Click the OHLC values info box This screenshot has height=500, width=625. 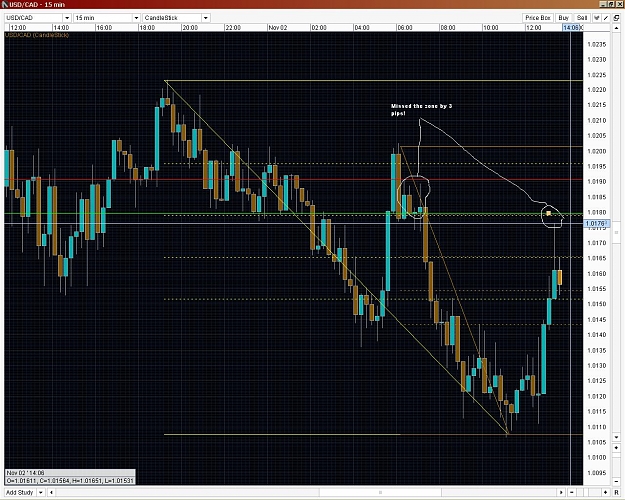pyautogui.click(x=70, y=481)
